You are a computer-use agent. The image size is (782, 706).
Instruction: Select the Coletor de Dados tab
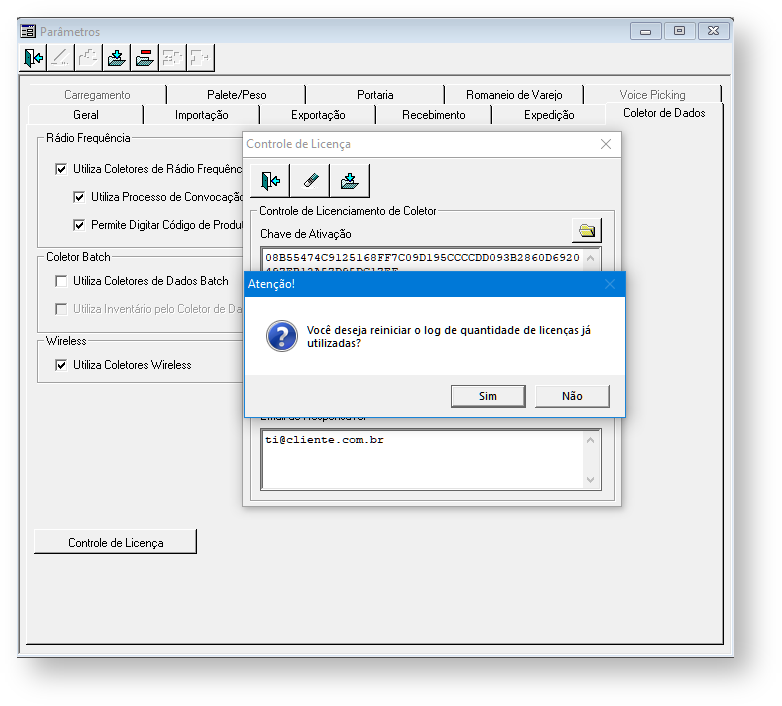664,113
